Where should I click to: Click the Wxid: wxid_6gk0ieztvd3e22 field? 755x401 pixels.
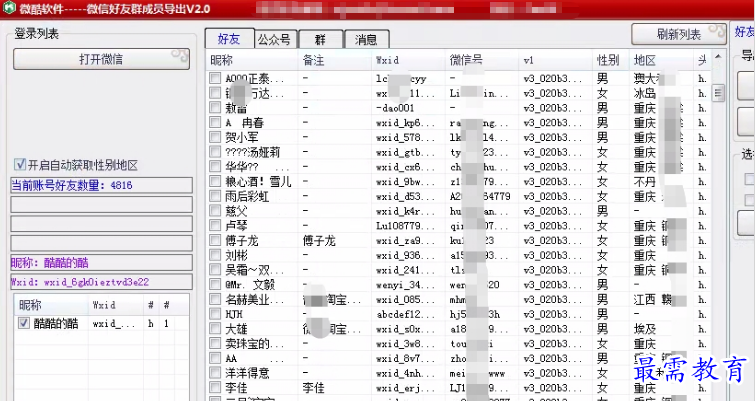point(102,282)
